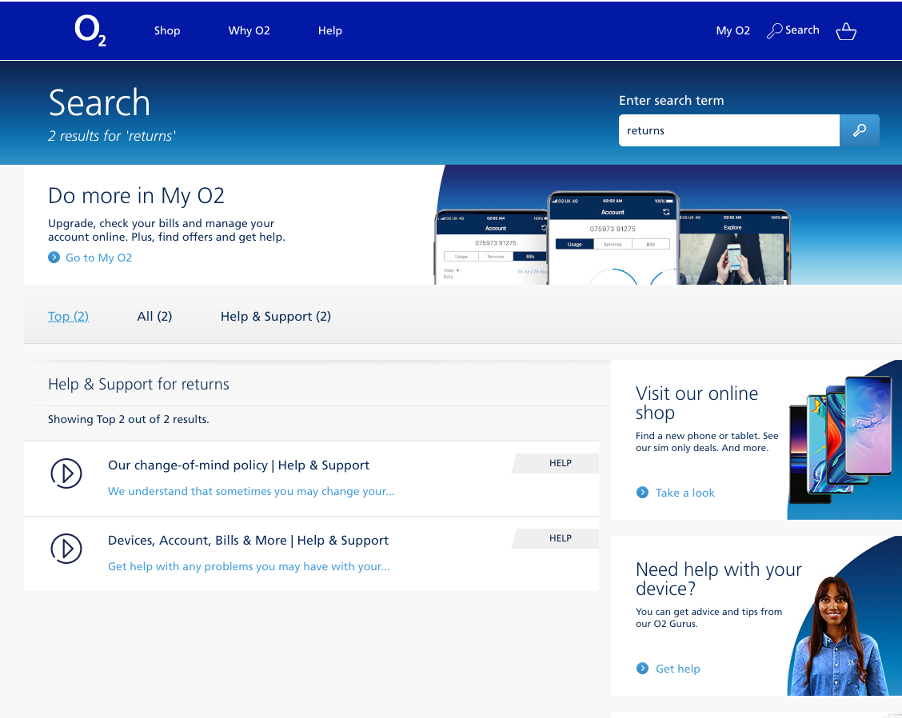The height and width of the screenshot is (718, 902).
Task: Open the Help menu in header
Action: 330,30
